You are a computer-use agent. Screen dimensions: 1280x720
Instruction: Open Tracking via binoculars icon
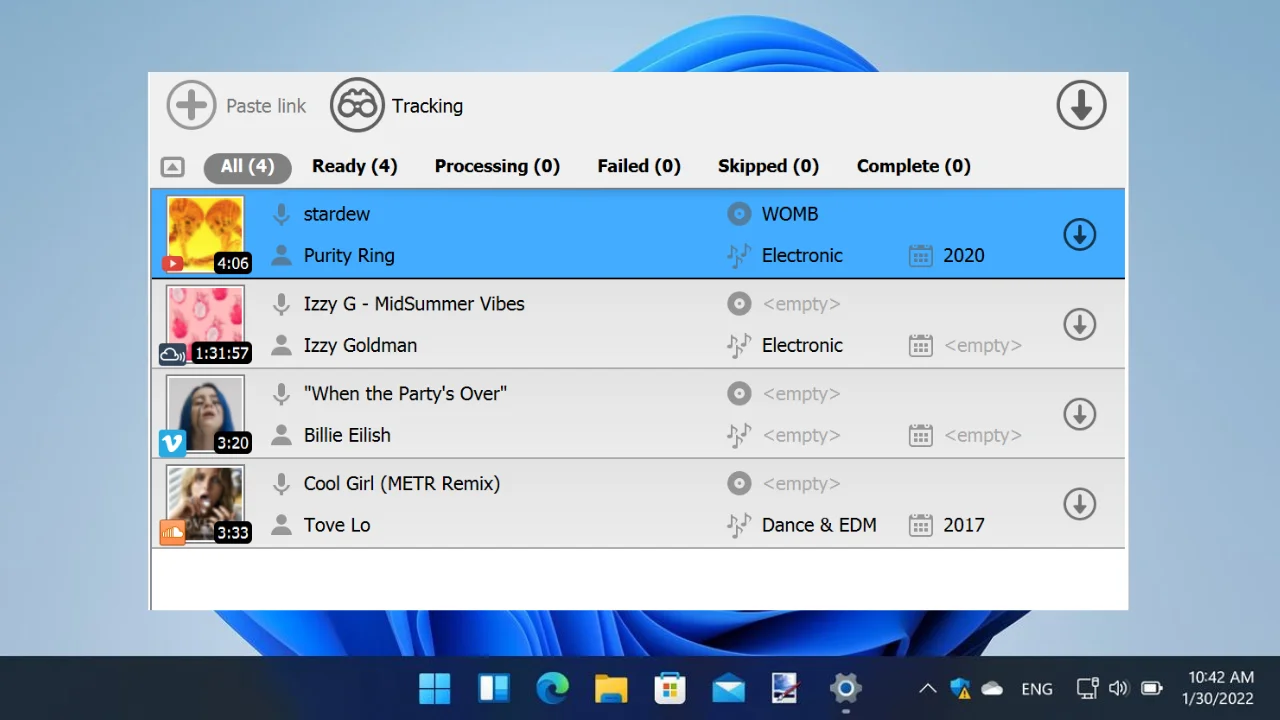[x=357, y=105]
